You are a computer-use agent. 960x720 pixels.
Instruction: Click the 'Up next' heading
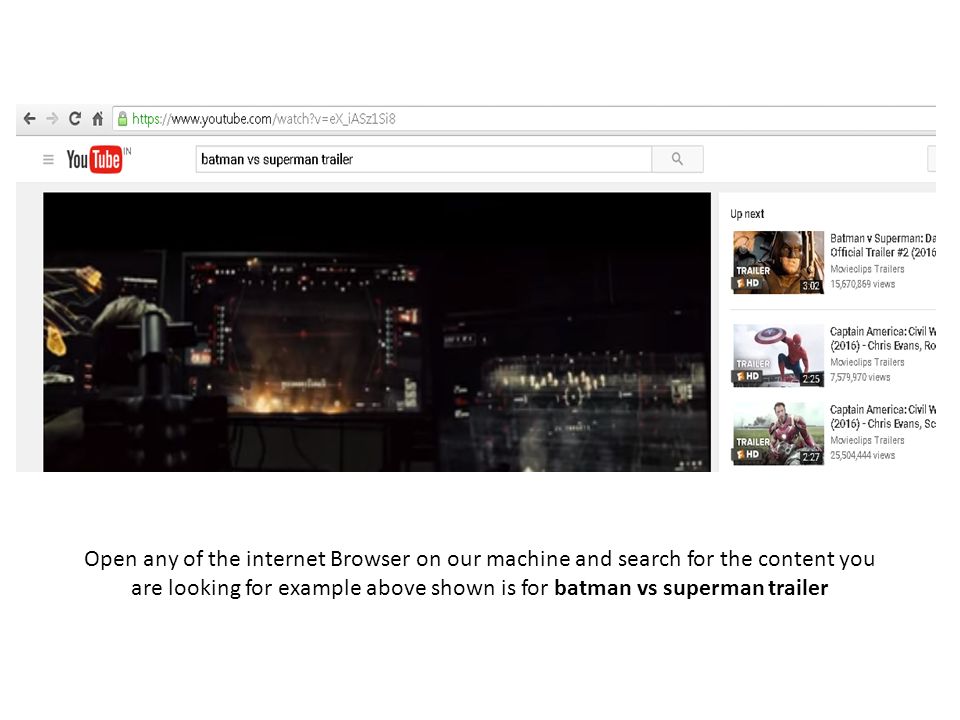click(x=747, y=214)
